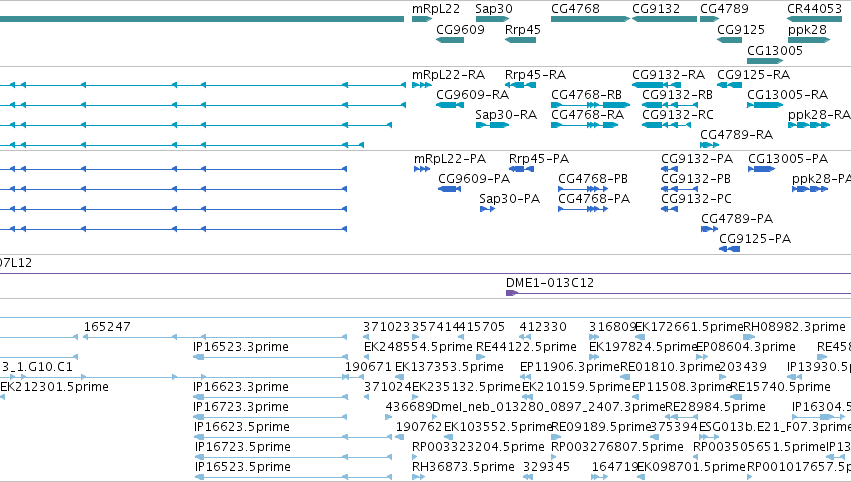Select the RH36873.5prime EST
This screenshot has height=482, width=851.
463,467
